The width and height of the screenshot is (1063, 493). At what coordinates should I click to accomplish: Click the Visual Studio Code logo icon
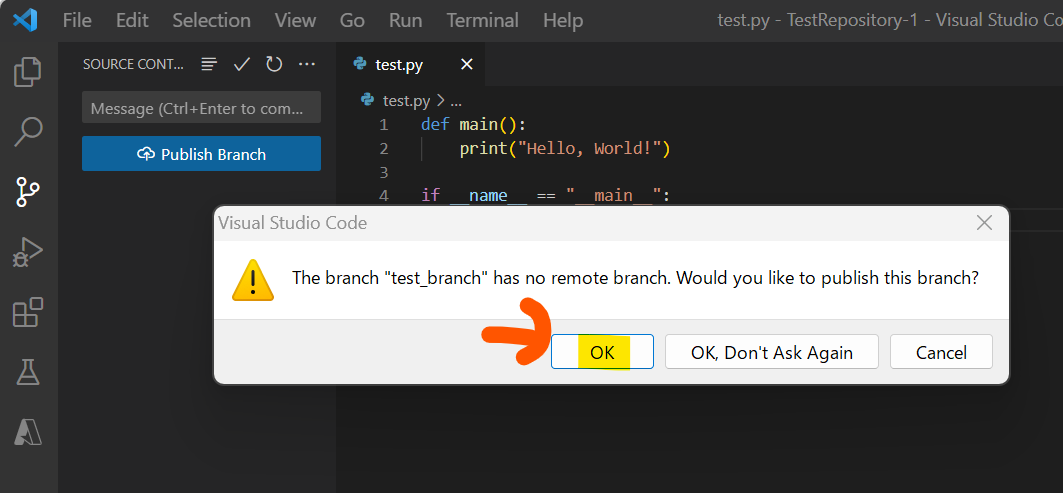tap(25, 20)
